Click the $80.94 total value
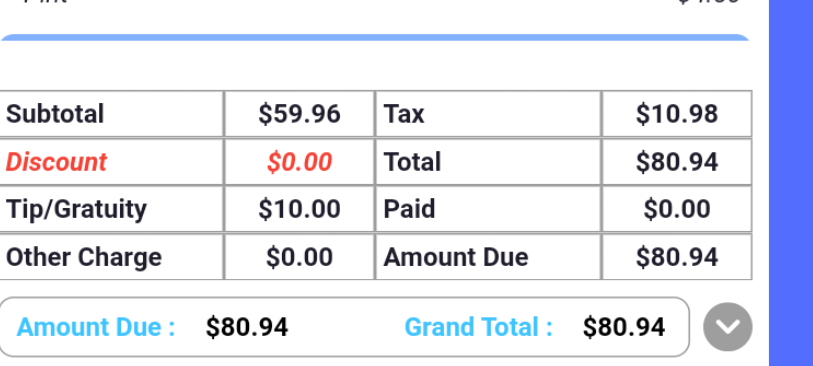Screen dimensions: 813x366 (677, 162)
